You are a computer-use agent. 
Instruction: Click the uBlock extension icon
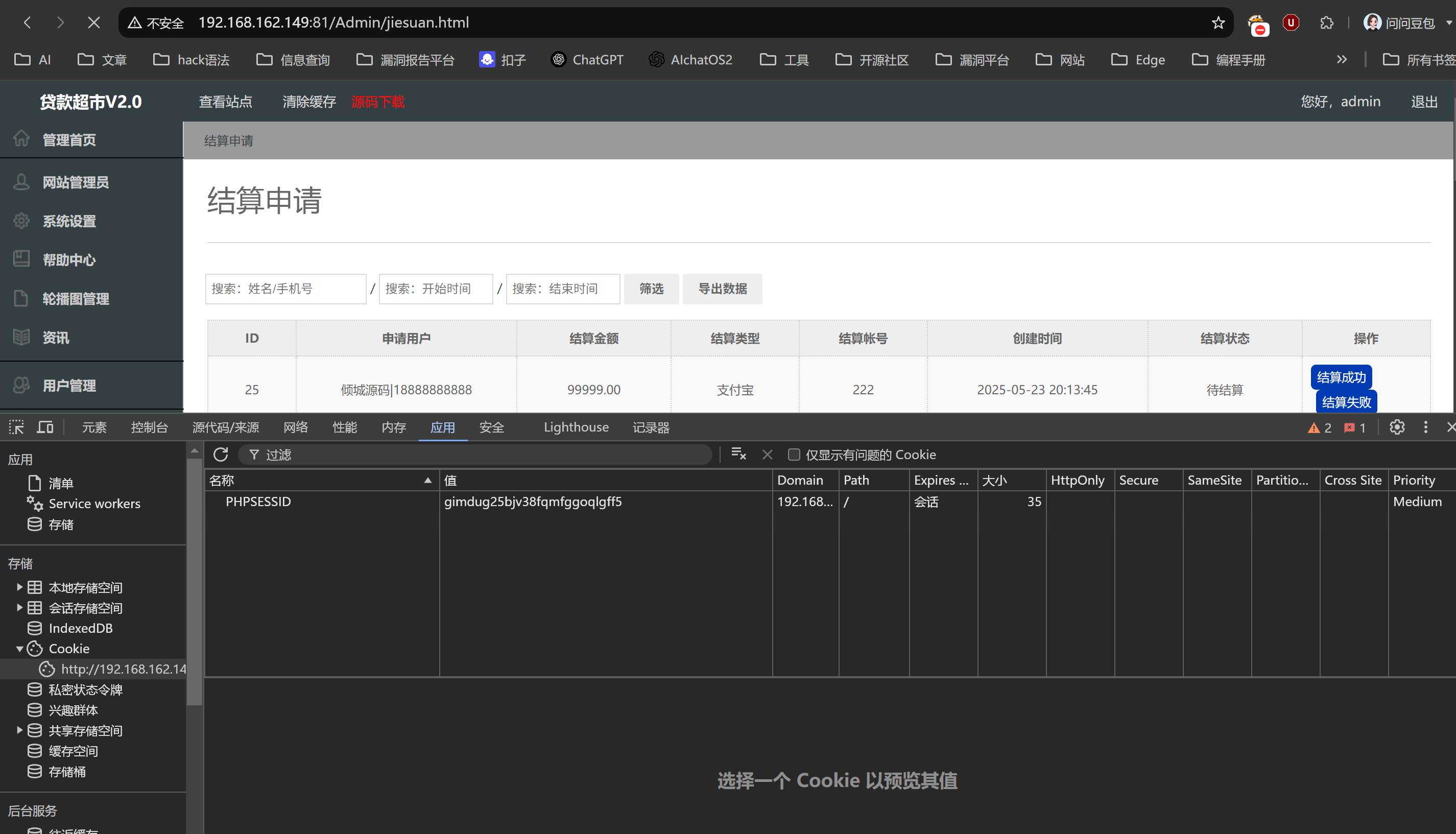point(1291,23)
